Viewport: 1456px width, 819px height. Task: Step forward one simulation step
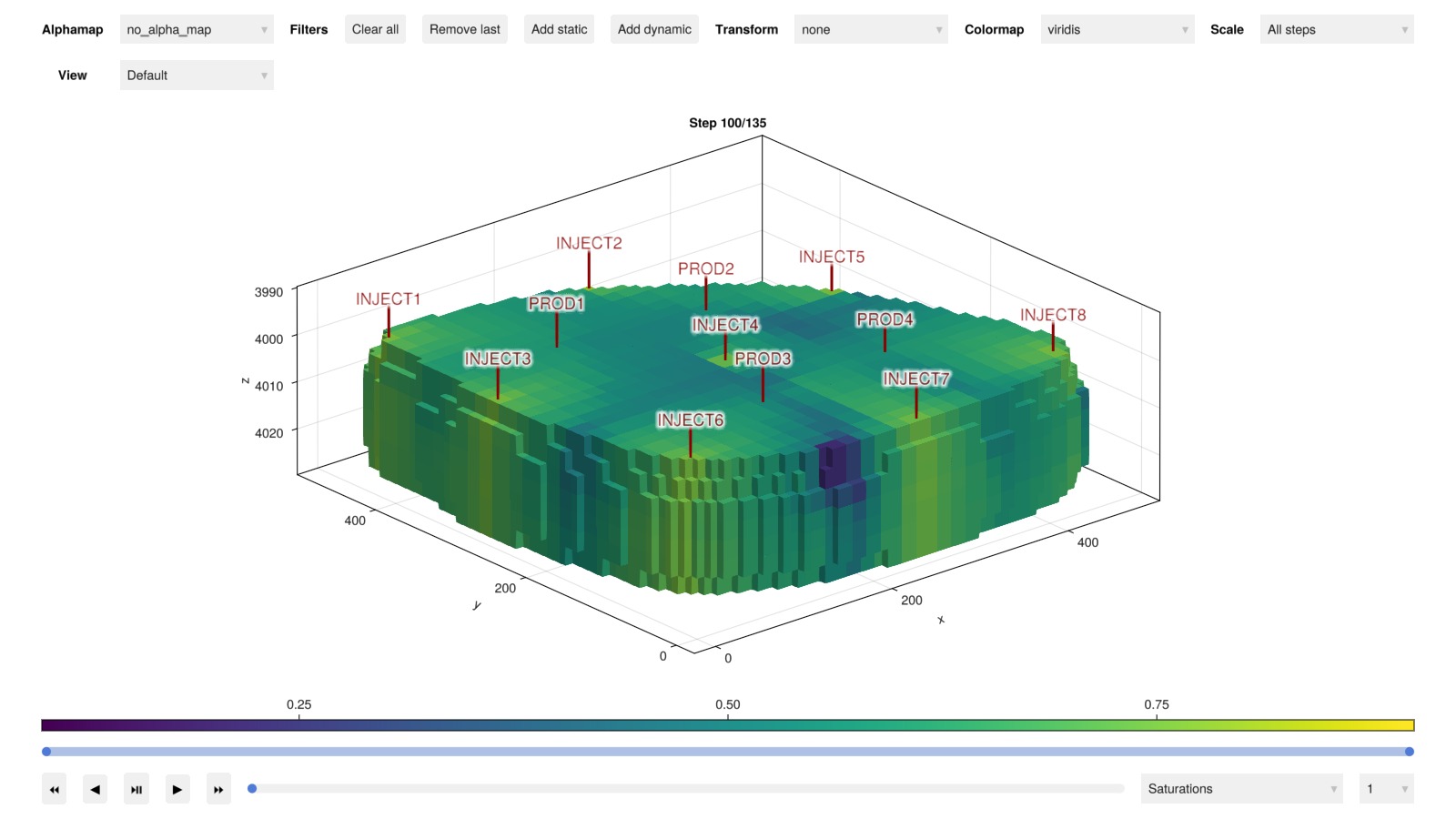click(177, 789)
